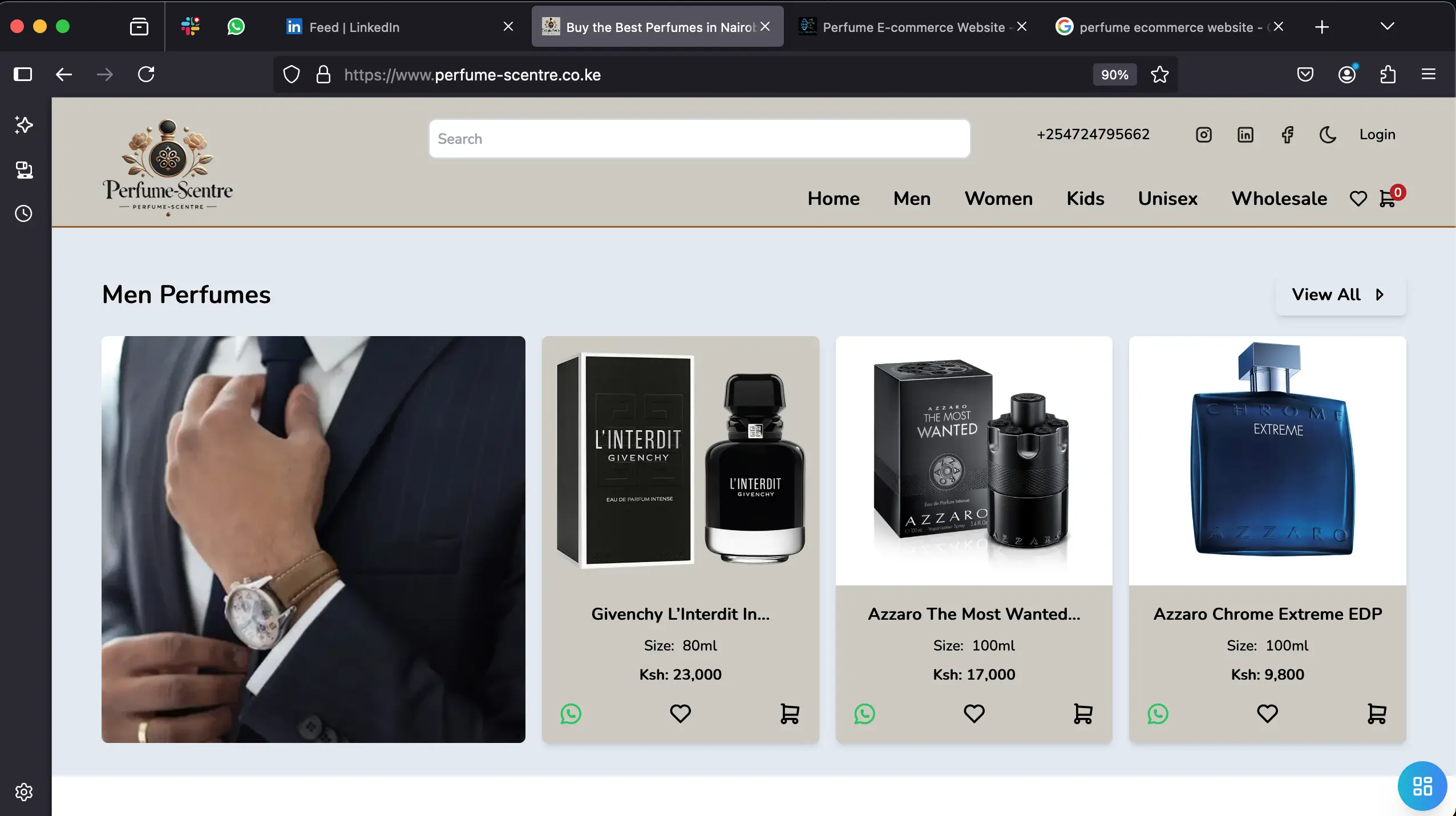Screen dimensions: 1456x816
Task: Expand View All men perfumes section
Action: [x=1339, y=294]
